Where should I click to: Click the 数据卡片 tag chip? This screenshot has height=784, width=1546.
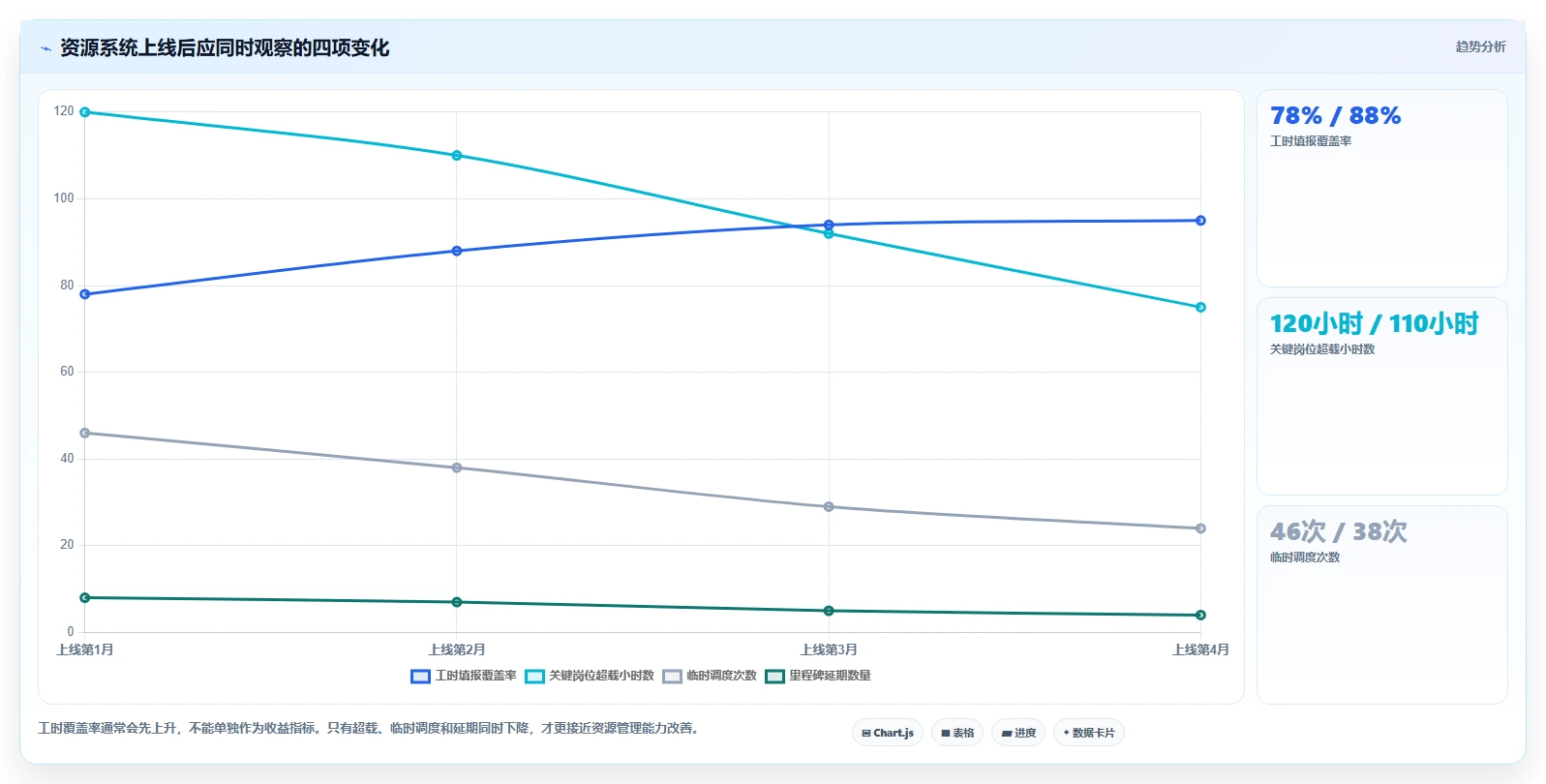[1089, 733]
